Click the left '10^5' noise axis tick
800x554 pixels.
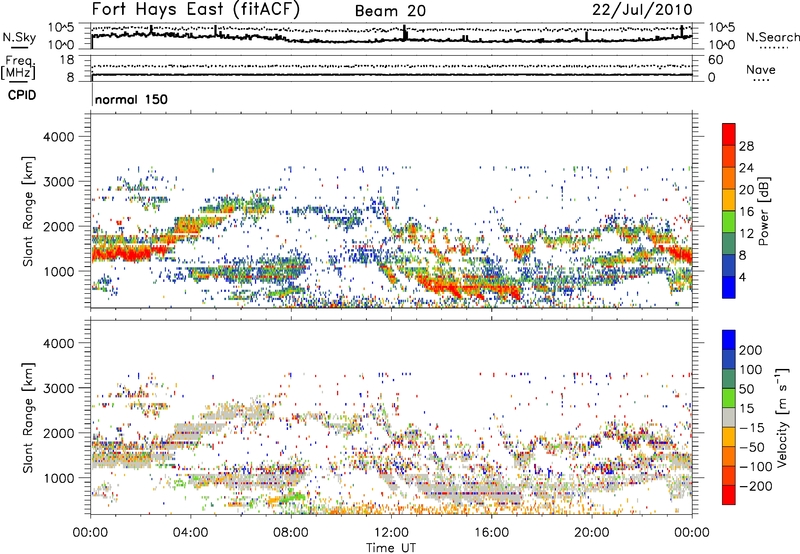pyautogui.click(x=61, y=28)
